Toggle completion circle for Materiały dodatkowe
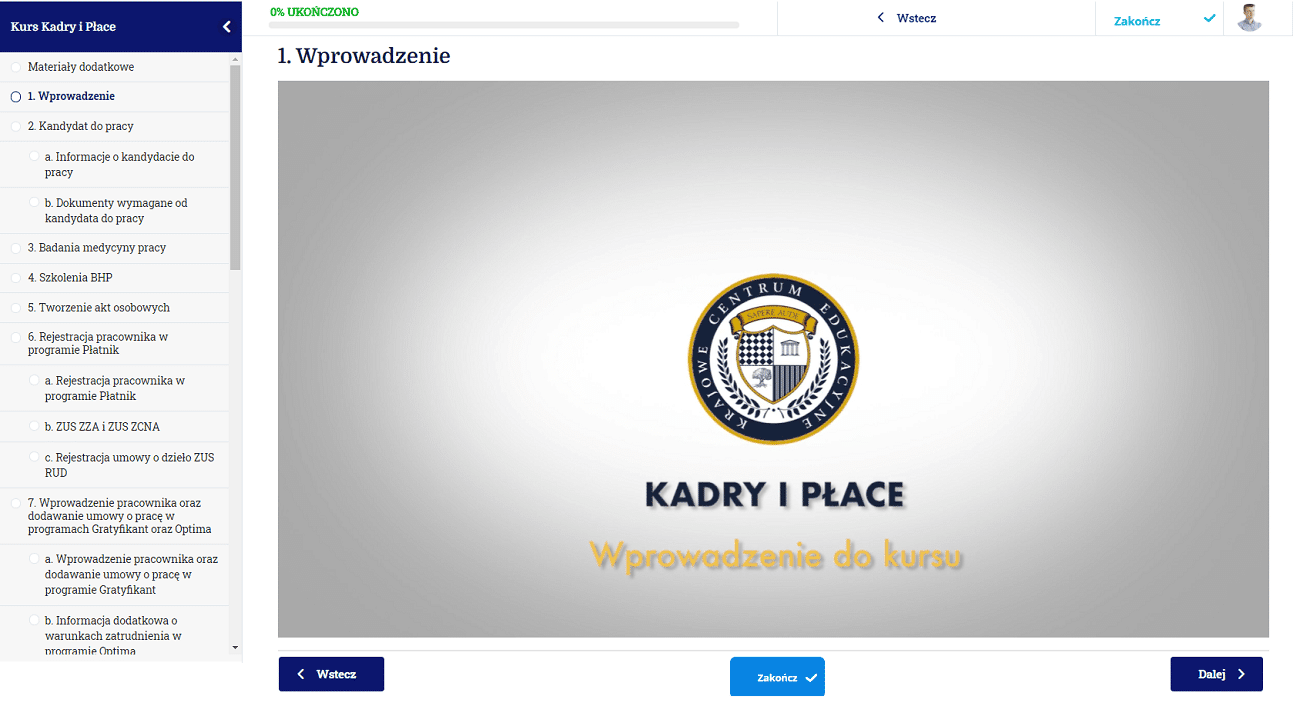 point(15,67)
